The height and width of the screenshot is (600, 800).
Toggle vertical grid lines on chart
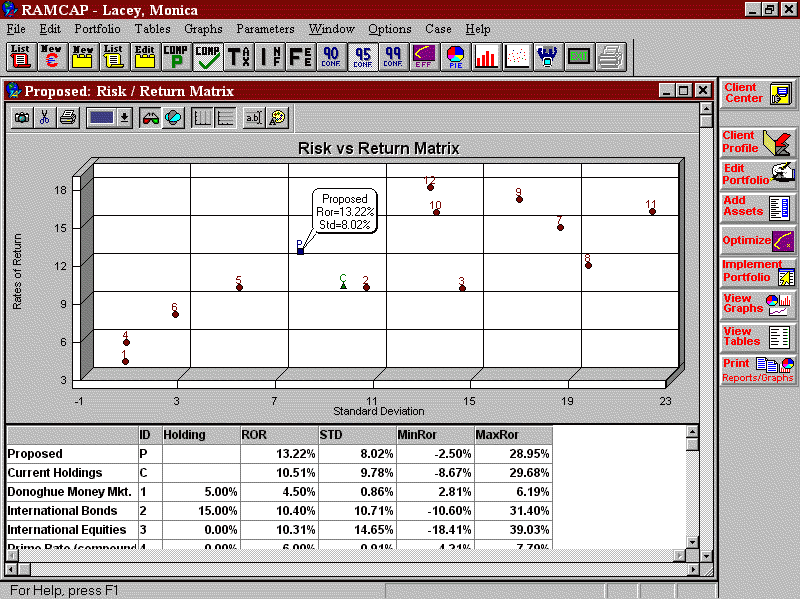(202, 117)
